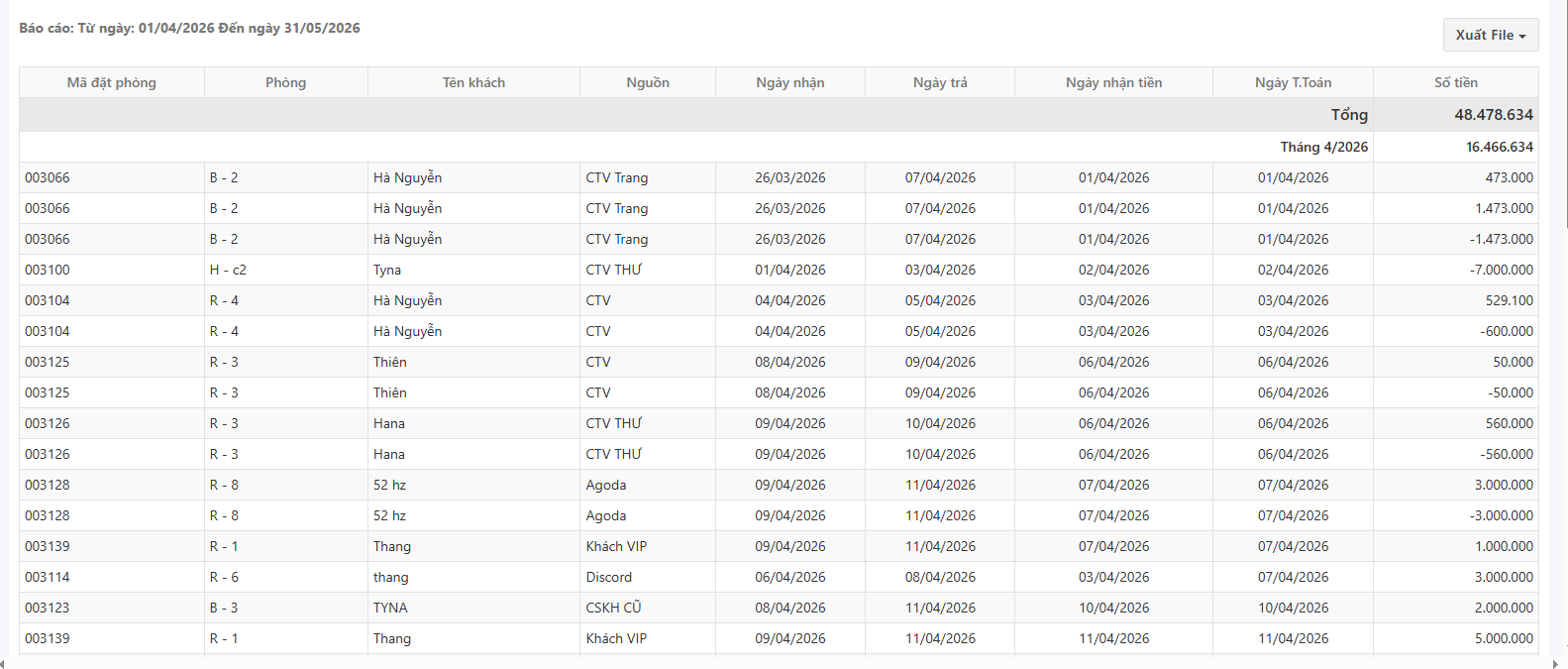Click the Ngày nhận column header
Viewport: 1568px width, 669px height.
tap(789, 82)
